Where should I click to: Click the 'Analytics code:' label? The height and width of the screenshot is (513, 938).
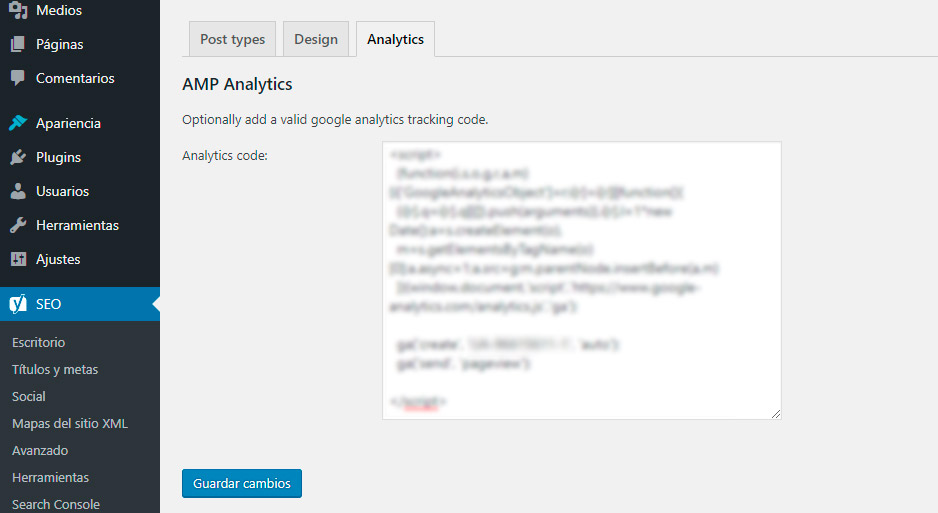[x=225, y=155]
